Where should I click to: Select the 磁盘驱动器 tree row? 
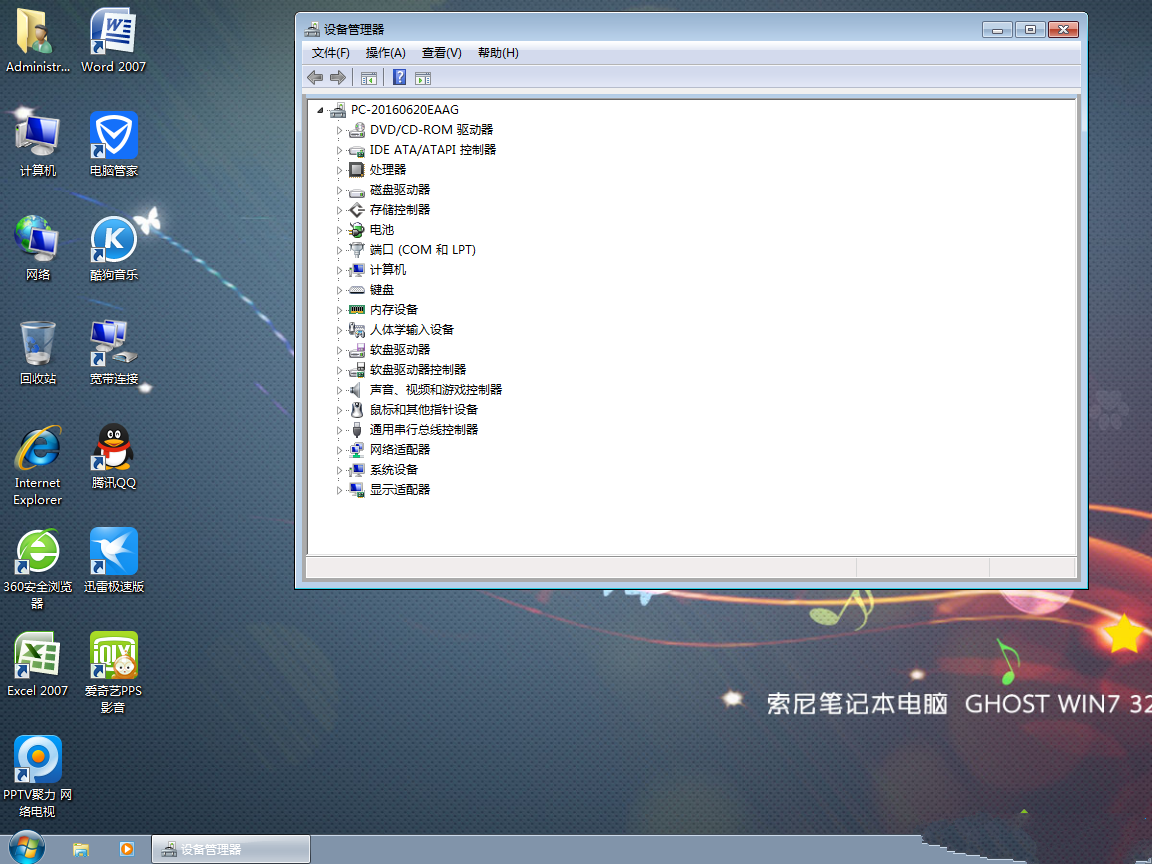click(400, 190)
